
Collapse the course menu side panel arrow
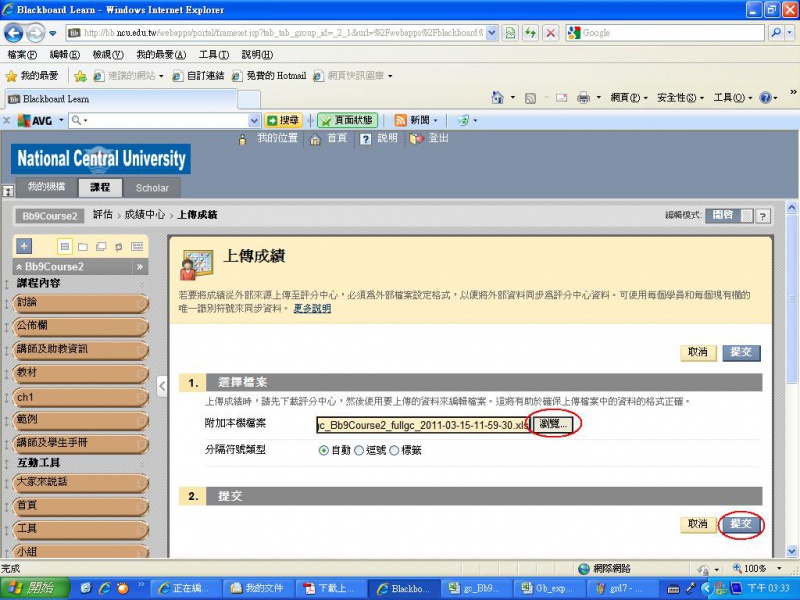pyautogui.click(x=162, y=385)
